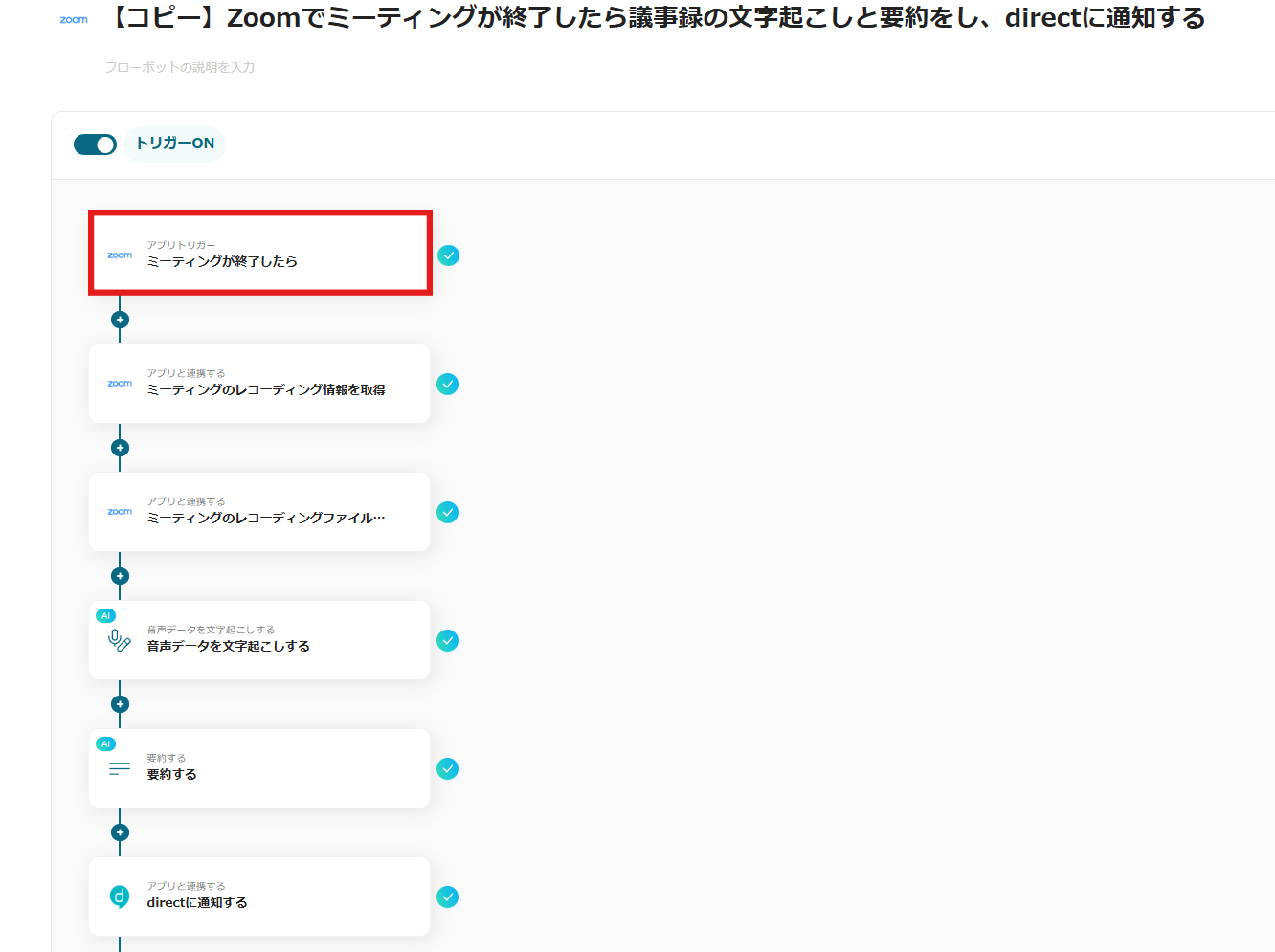Open the 音声データを文字起こしする step card
This screenshot has height=952, width=1275.
click(x=259, y=640)
